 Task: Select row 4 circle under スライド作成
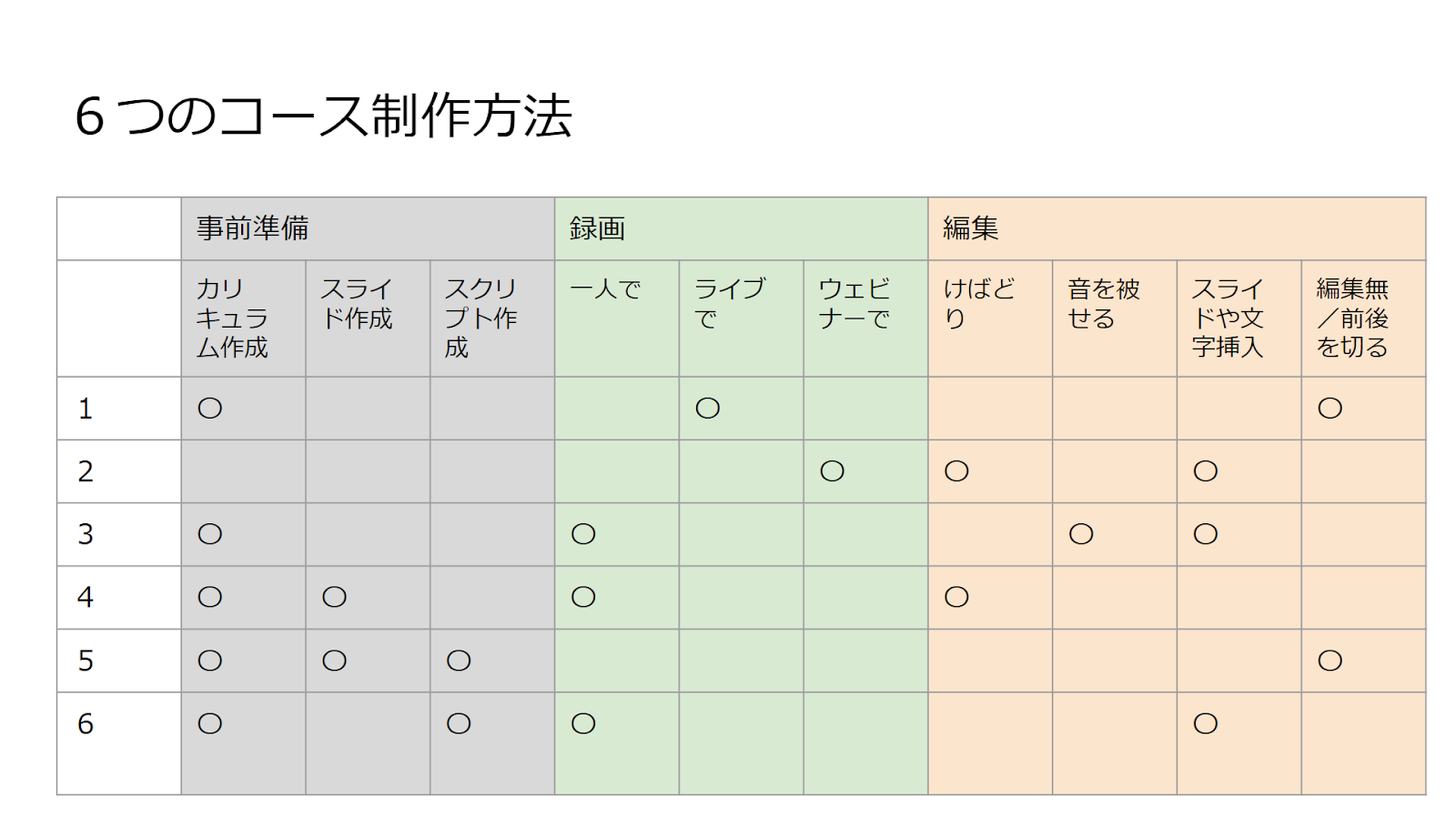335,597
